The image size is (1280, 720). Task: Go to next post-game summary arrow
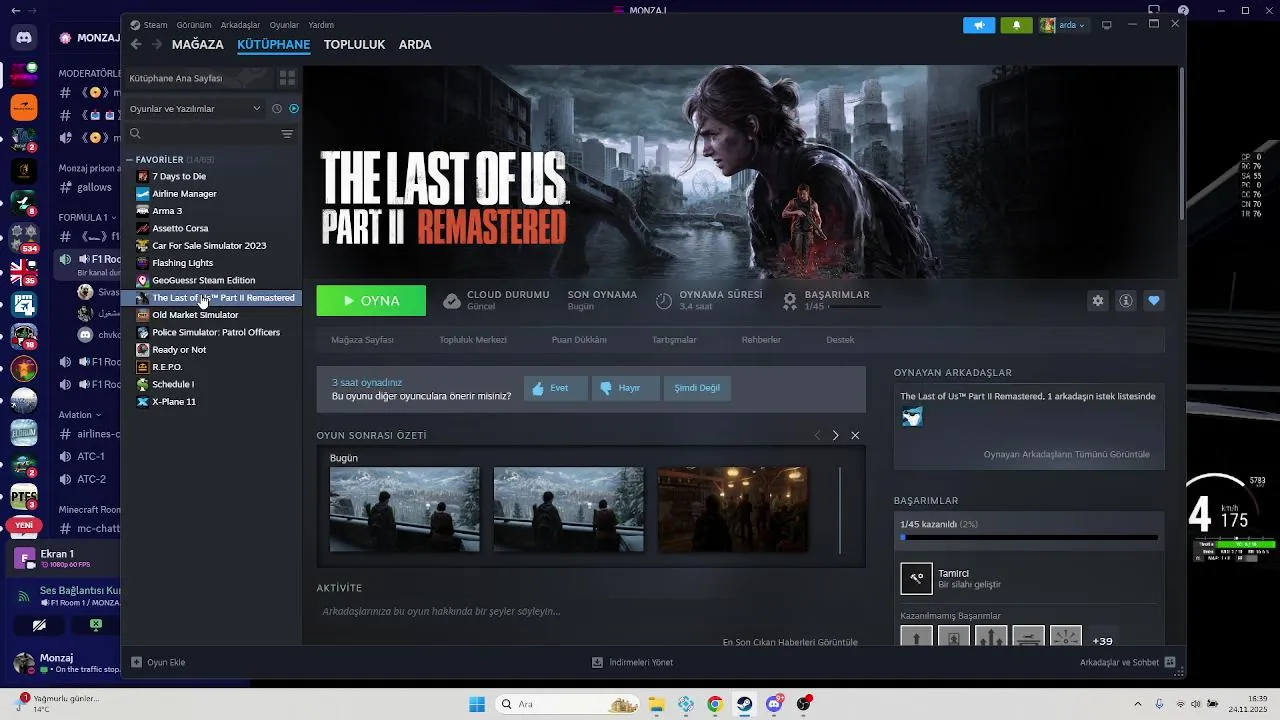836,436
